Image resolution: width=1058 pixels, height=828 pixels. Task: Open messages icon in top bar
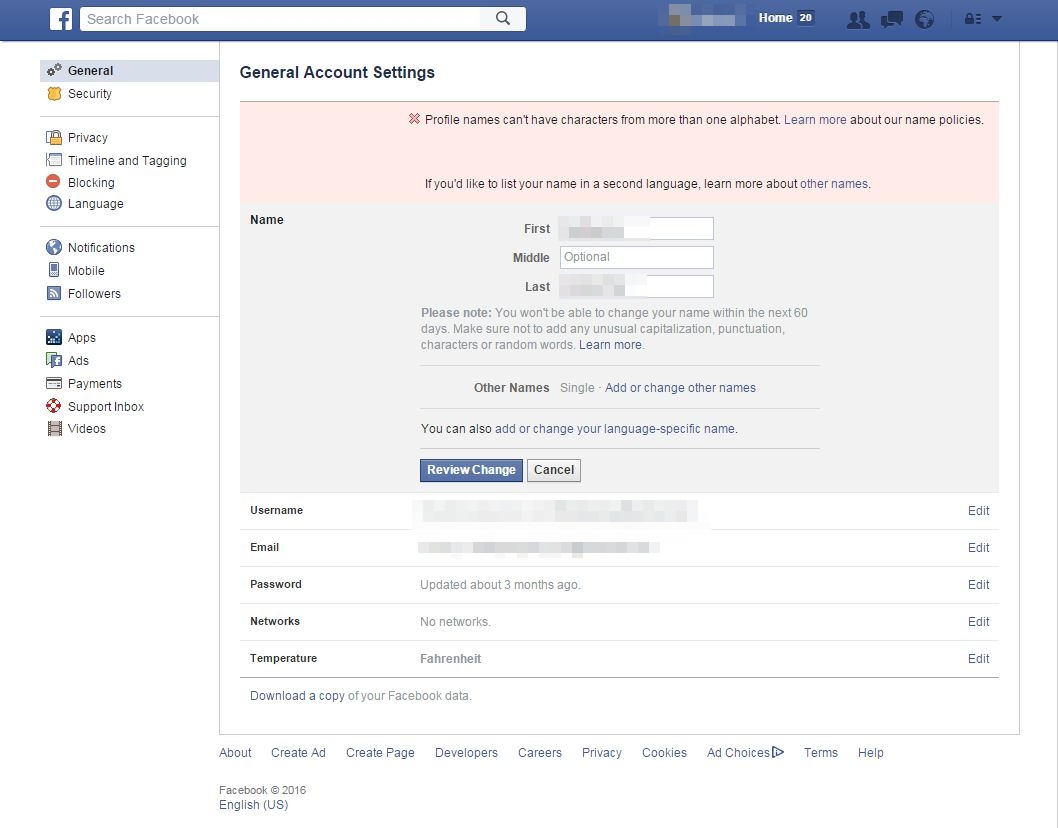pos(891,19)
